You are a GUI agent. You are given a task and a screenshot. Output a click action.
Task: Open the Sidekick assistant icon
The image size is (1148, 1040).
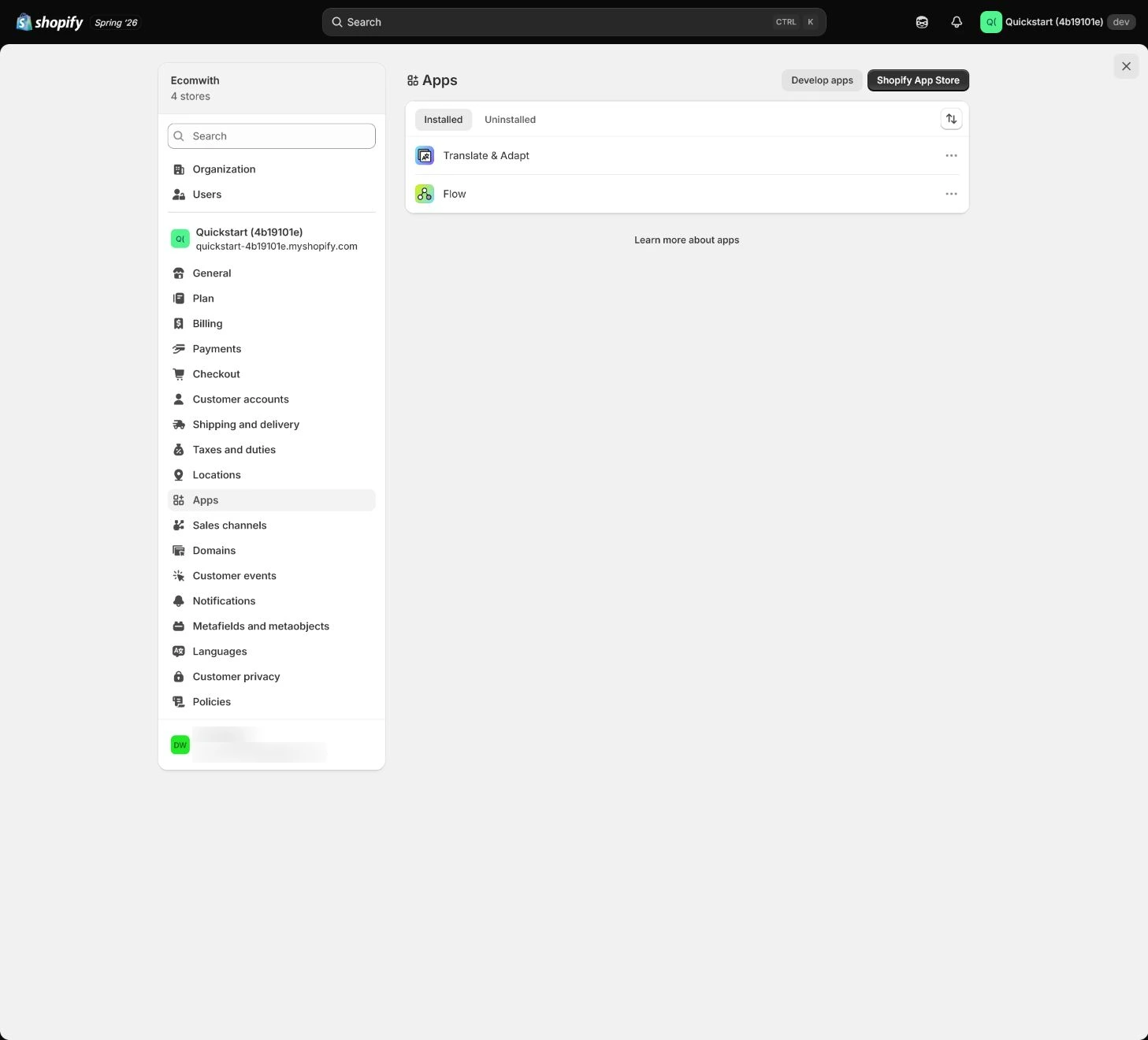(922, 22)
